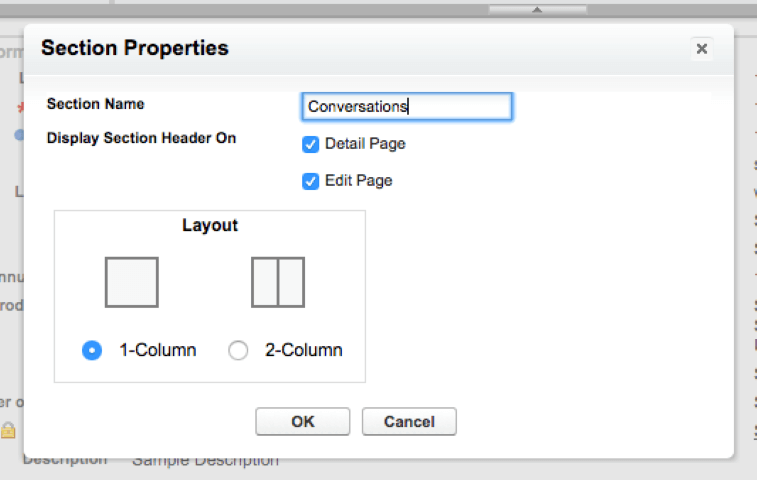Select the two-column layout icon
The width and height of the screenshot is (757, 480).
pos(278,282)
